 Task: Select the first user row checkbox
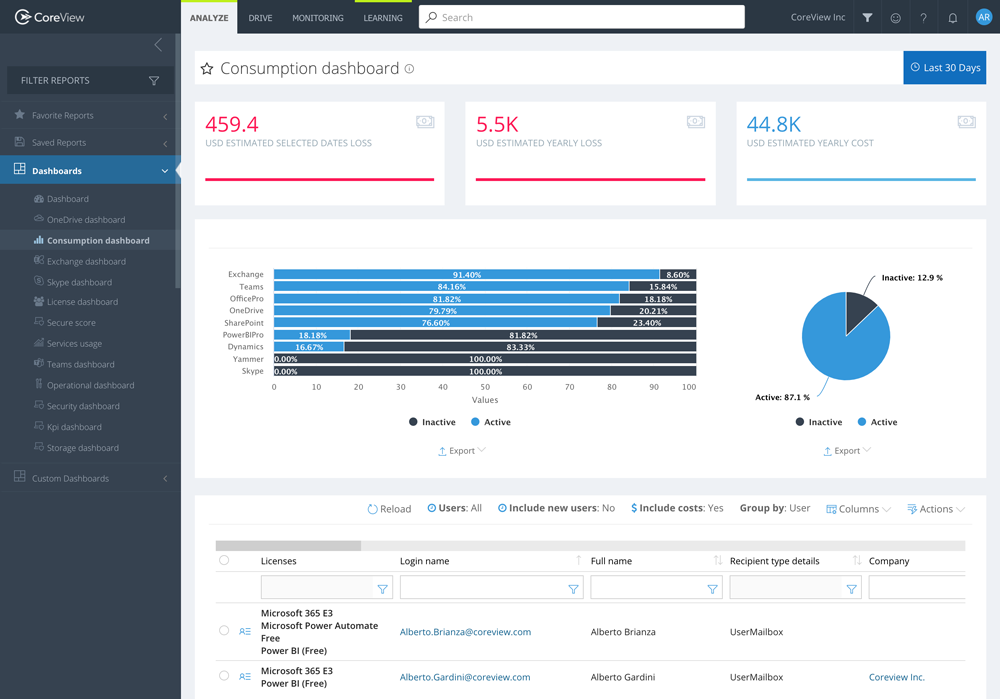pos(222,631)
